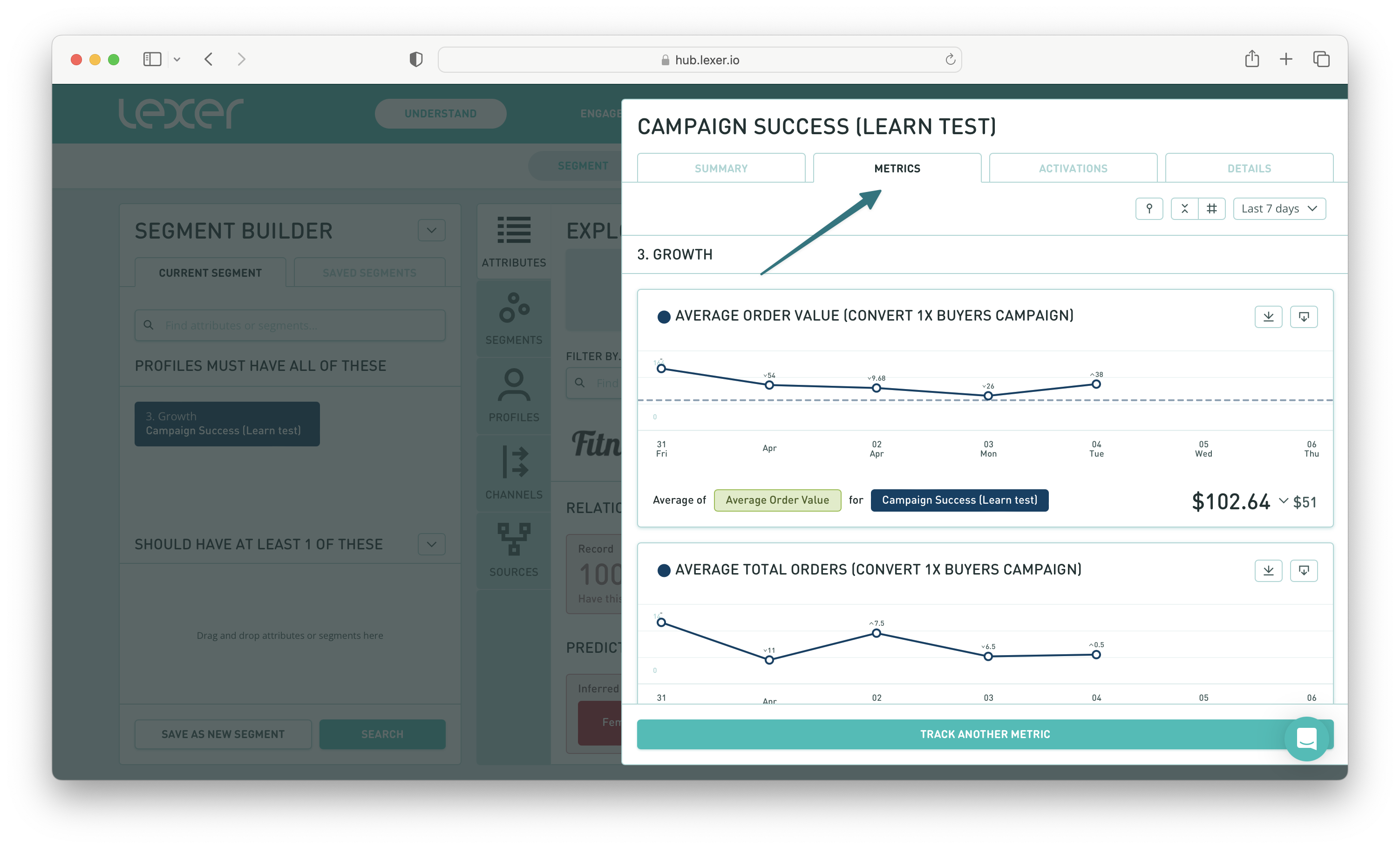Viewport: 1400px width, 849px height.
Task: Select the Current Segment tab
Action: click(210, 273)
